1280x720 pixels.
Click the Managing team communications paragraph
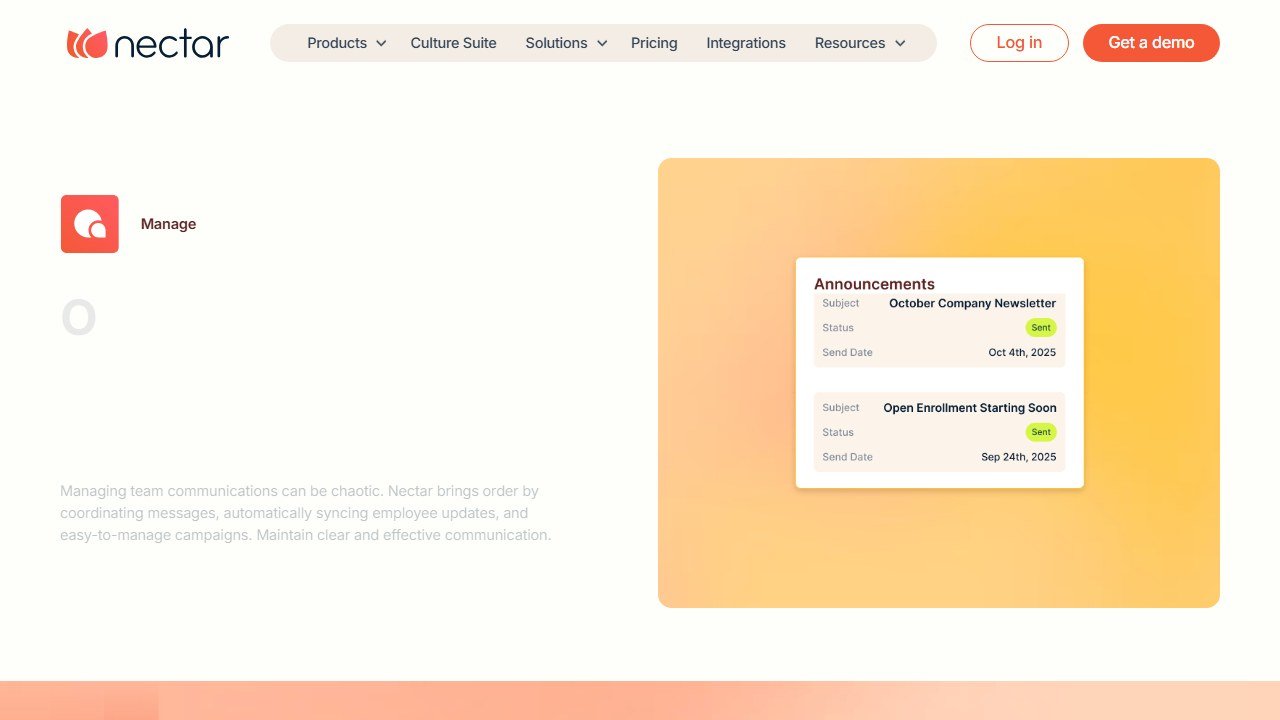tap(306, 513)
